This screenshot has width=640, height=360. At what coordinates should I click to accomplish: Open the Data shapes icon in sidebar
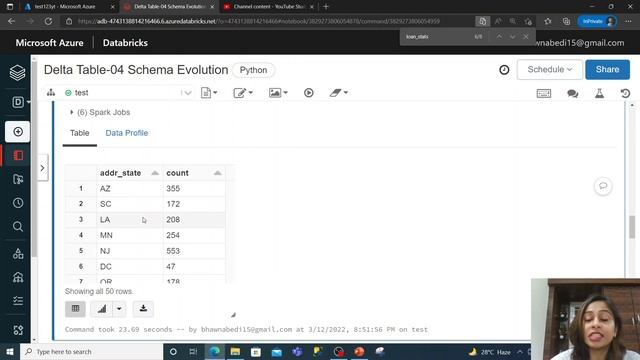(x=18, y=254)
